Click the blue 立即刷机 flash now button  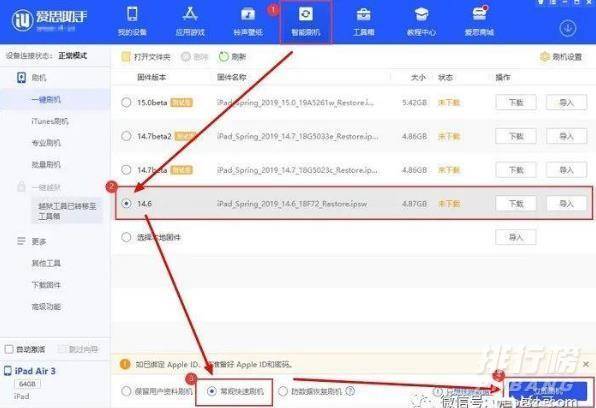click(x=548, y=391)
